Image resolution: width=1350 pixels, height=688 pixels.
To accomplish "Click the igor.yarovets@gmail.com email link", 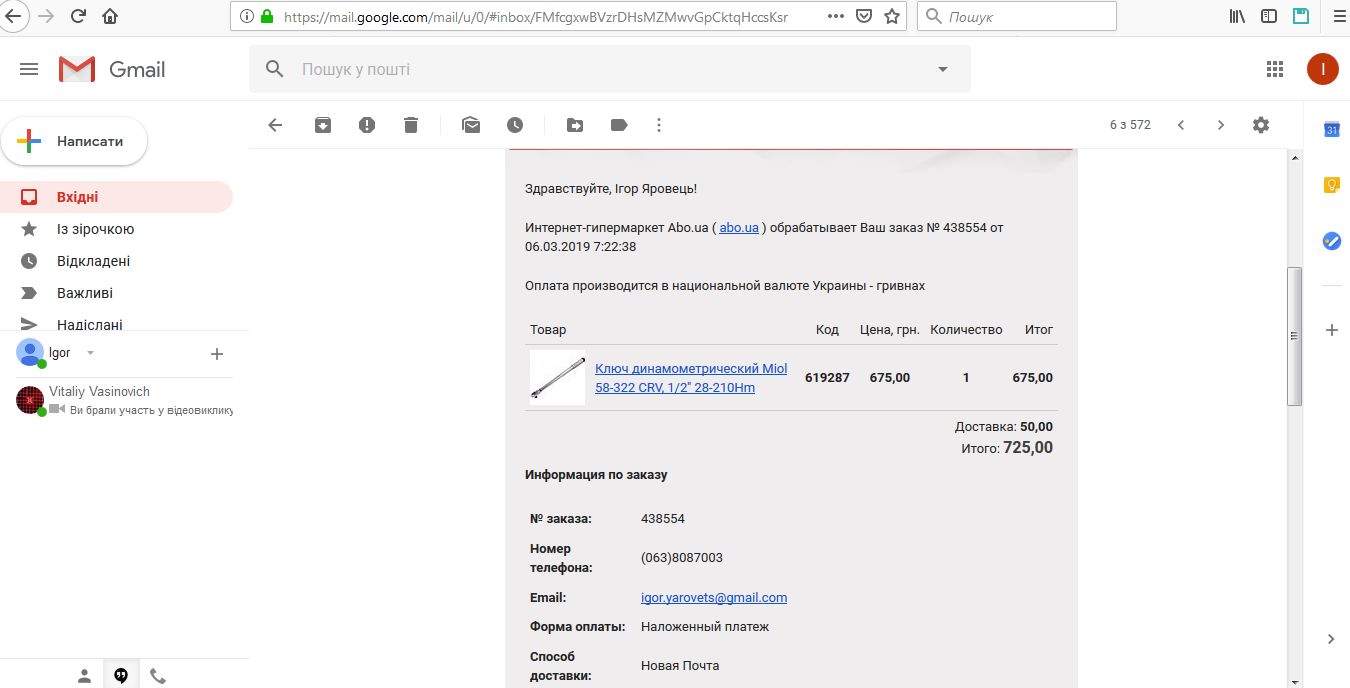I will pos(714,597).
